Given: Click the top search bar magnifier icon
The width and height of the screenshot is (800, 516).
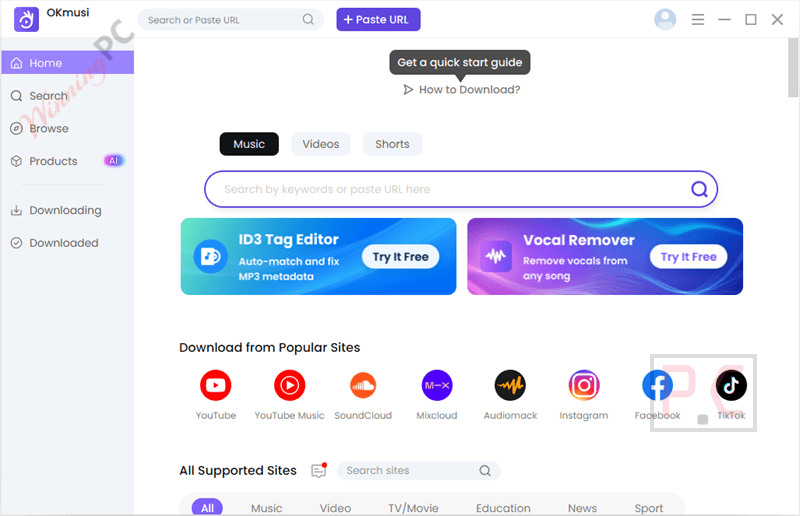Looking at the screenshot, I should click(x=308, y=19).
